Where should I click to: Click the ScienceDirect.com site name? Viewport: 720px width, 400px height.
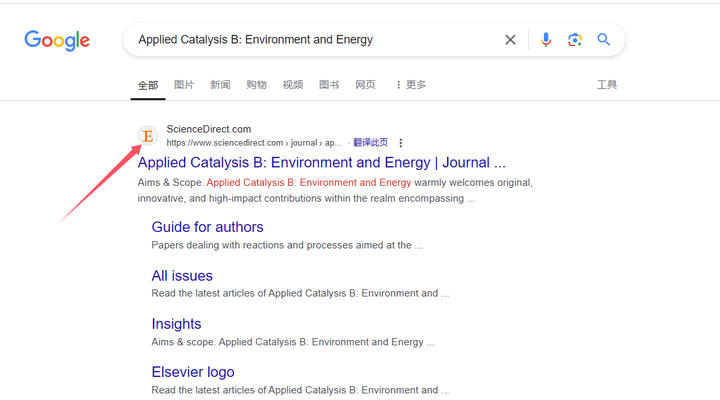coord(208,129)
